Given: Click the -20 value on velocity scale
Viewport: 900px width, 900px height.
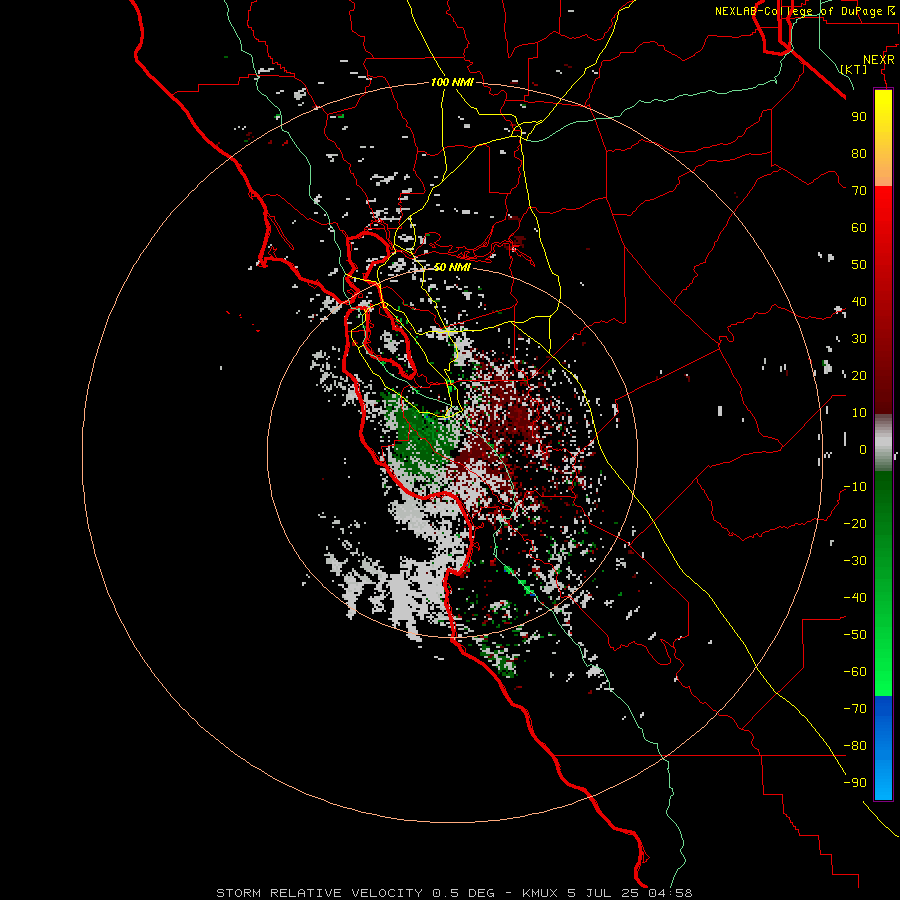Looking at the screenshot, I should 855,524.
